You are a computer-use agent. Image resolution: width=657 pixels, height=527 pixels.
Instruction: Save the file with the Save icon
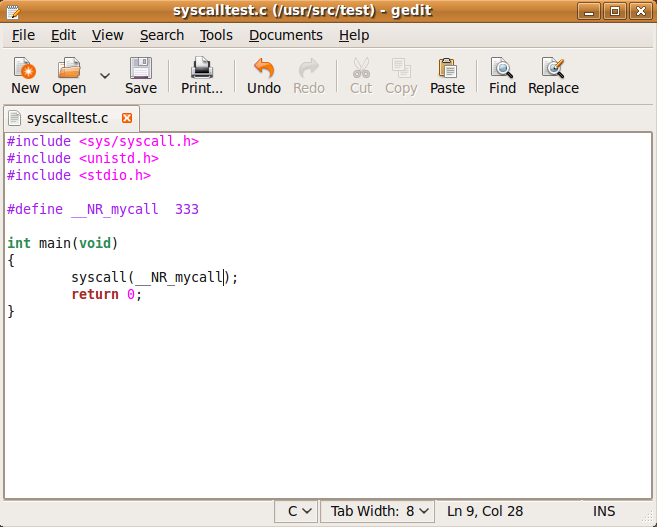coord(141,76)
